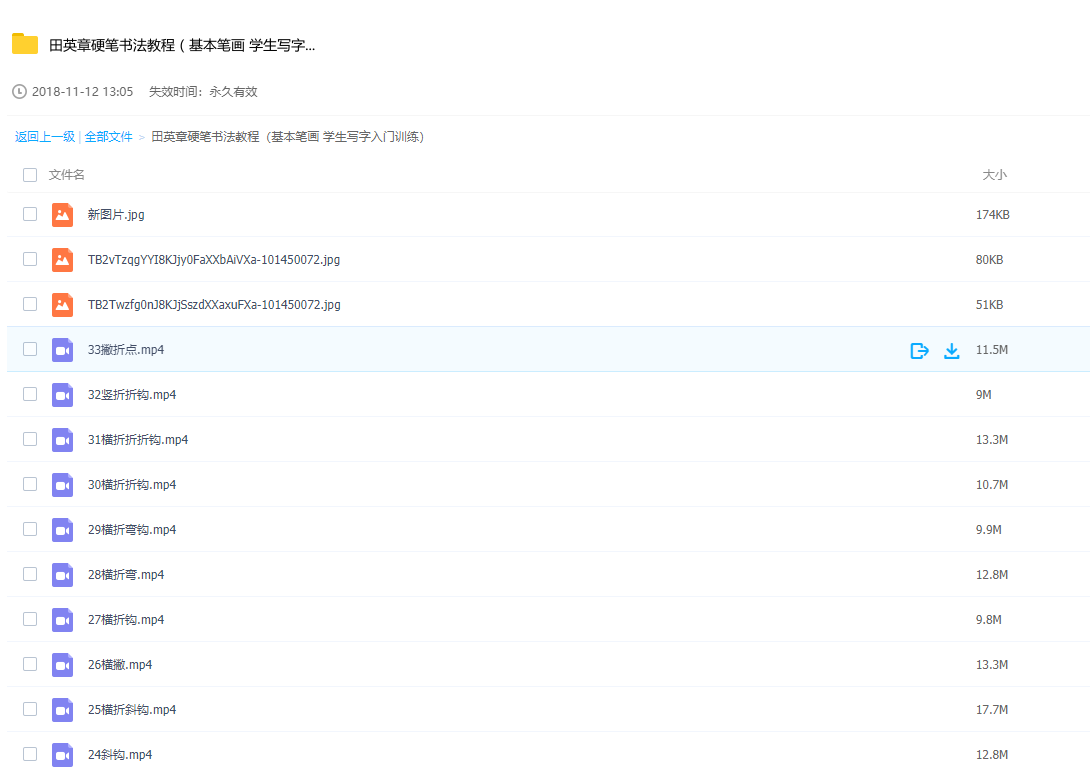
Task: Check the box for 新图片.jpg
Action: coord(30,214)
